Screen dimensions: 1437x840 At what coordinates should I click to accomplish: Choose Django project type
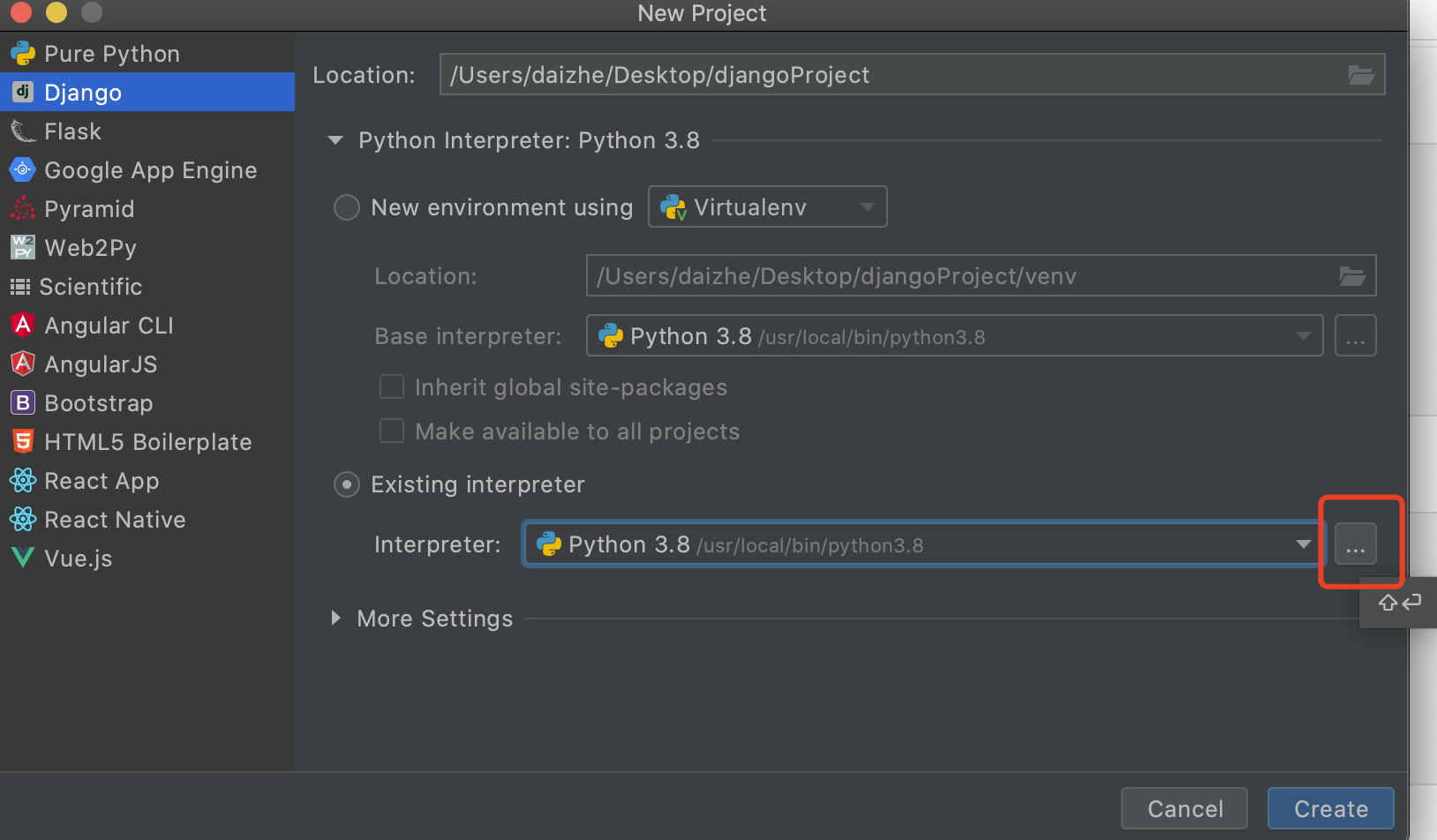pyautogui.click(x=147, y=93)
